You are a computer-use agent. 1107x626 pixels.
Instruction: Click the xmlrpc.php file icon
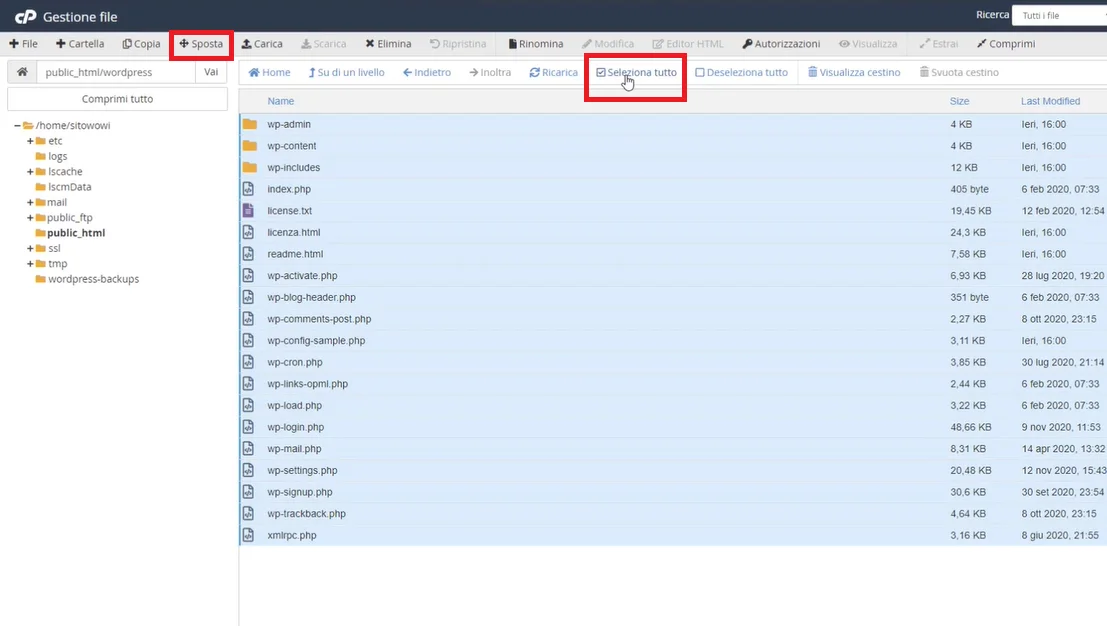[249, 535]
